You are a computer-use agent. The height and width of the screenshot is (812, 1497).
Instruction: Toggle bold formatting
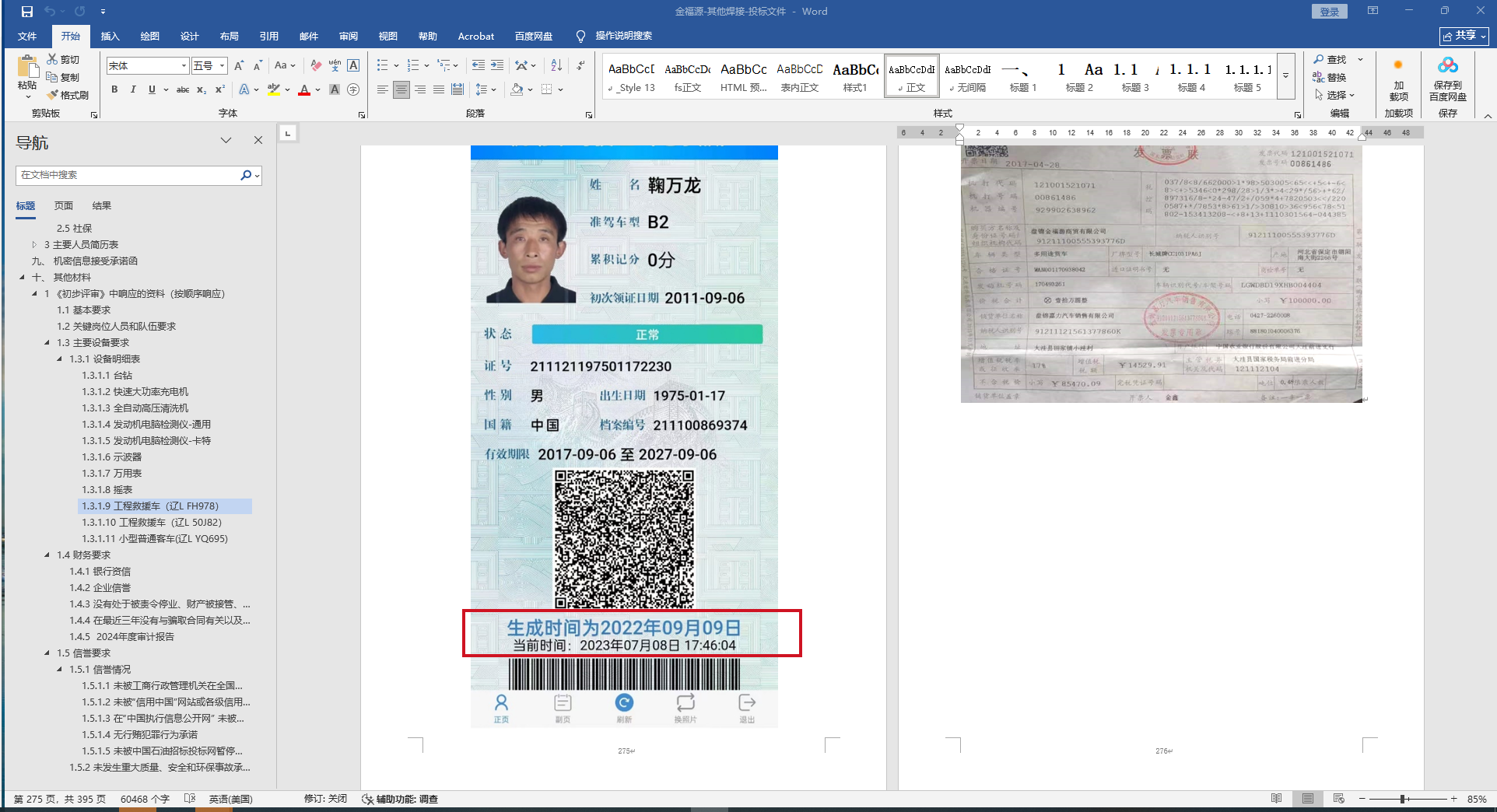pos(114,90)
